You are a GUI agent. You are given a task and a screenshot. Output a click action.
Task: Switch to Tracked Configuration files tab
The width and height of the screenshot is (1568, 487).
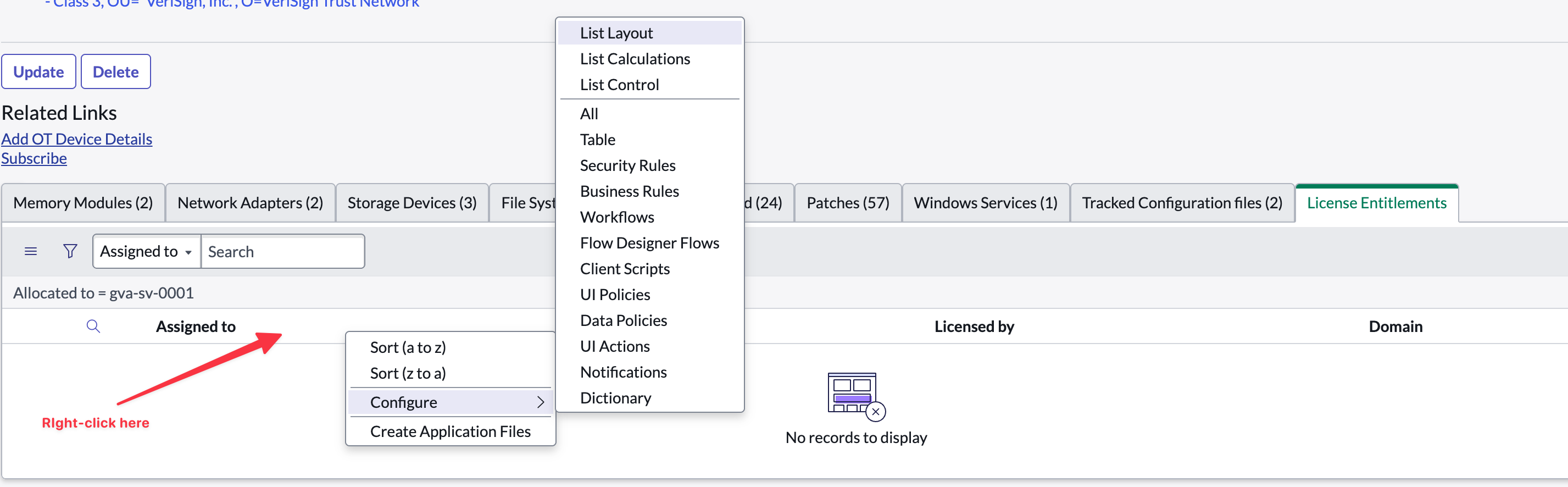pyautogui.click(x=1182, y=203)
